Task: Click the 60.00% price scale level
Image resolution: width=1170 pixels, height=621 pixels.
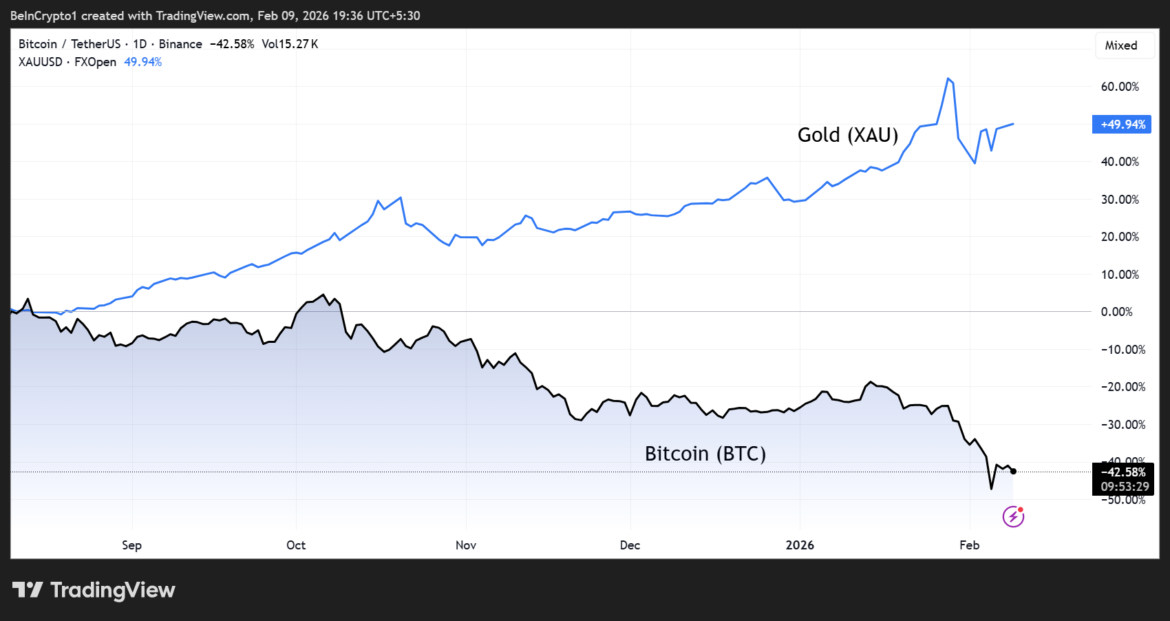Action: coord(1120,86)
